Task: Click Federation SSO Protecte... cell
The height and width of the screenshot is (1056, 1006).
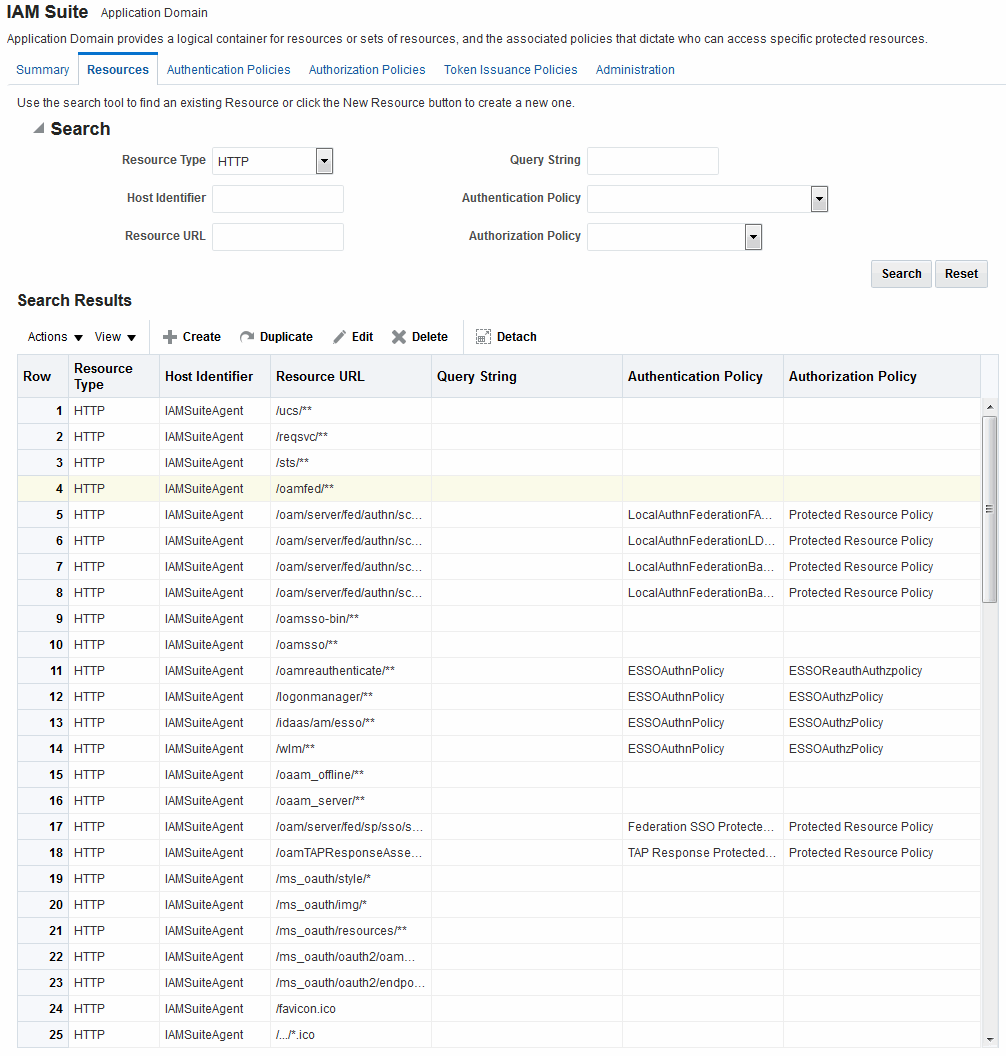Action: click(x=701, y=827)
